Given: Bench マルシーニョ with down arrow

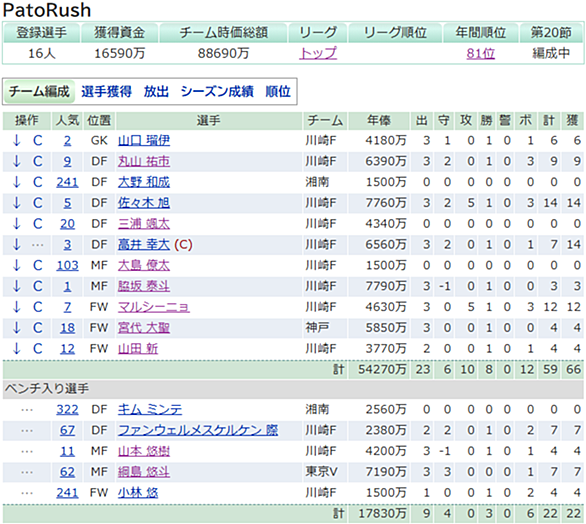Looking at the screenshot, I should [16, 307].
